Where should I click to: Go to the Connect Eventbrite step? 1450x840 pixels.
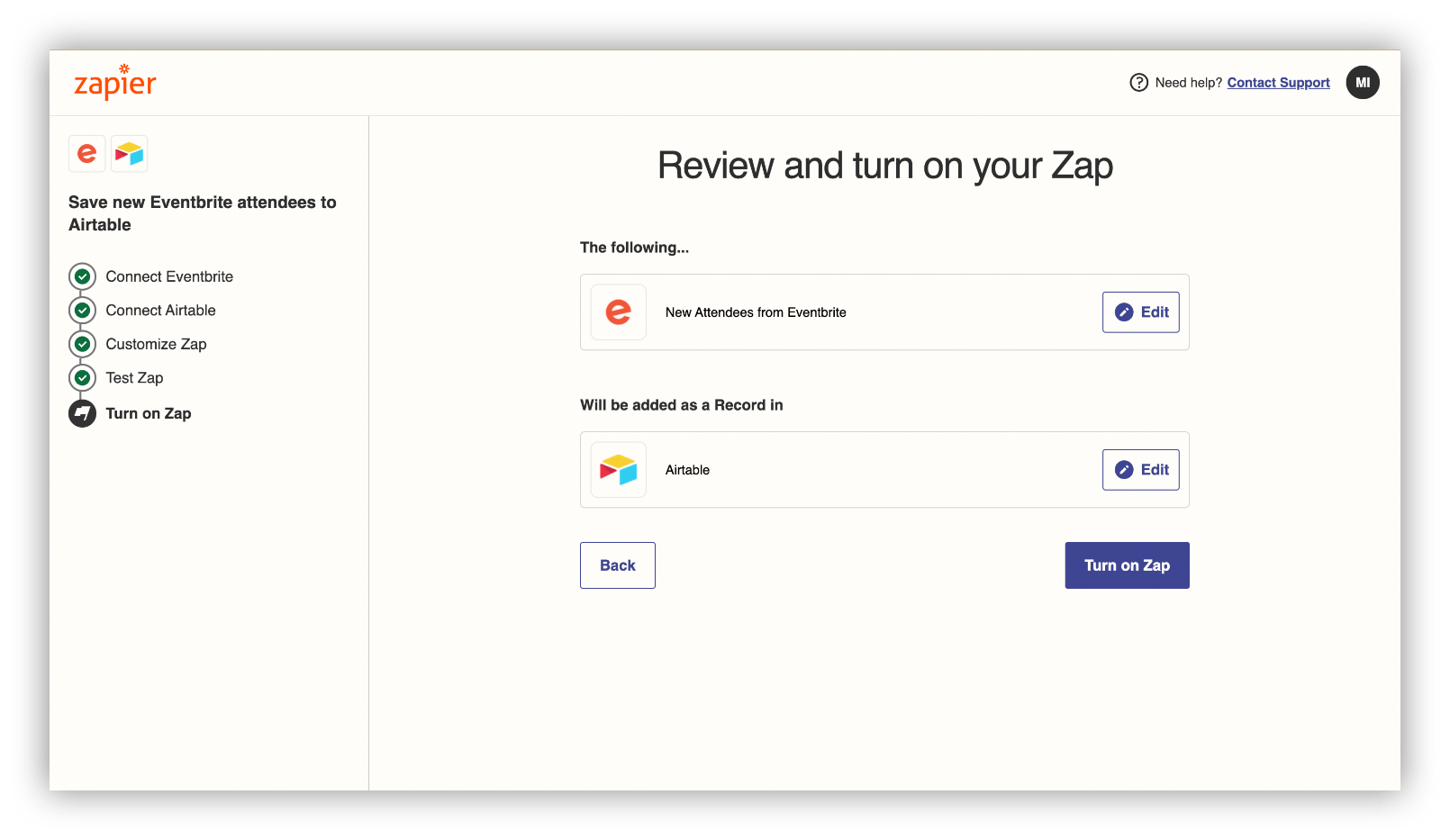point(169,276)
